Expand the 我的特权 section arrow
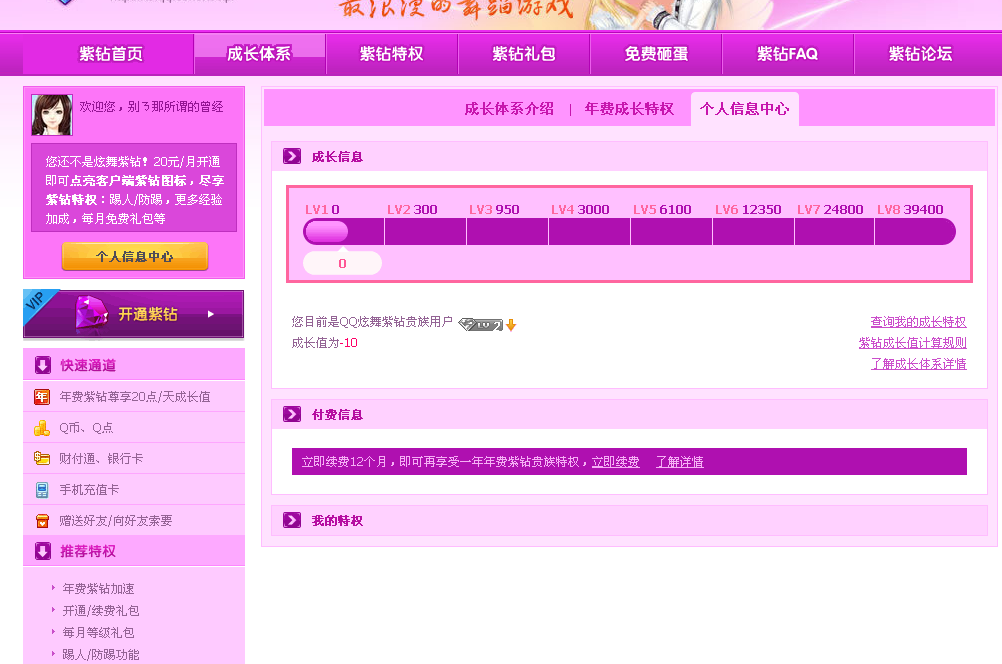The image size is (1002, 664). (x=292, y=521)
